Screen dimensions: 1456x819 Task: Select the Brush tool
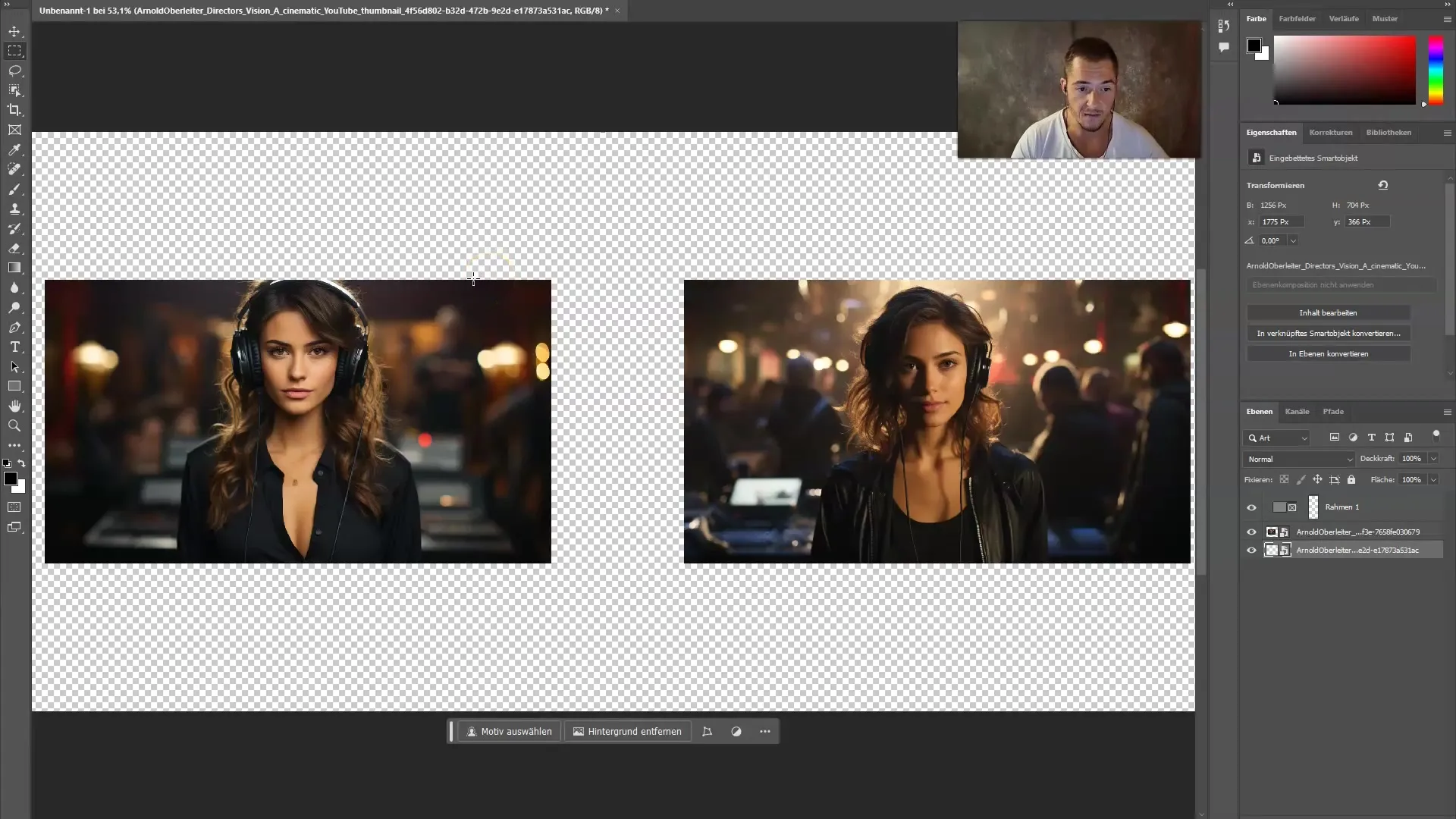tap(14, 189)
